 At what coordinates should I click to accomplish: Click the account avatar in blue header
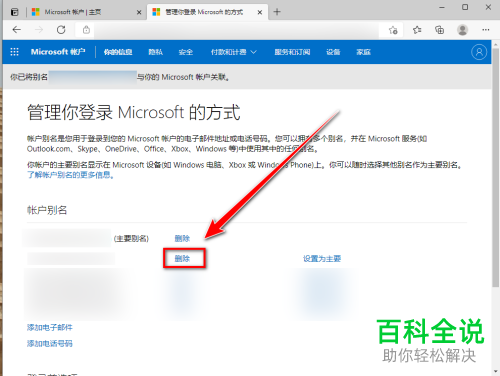[479, 52]
